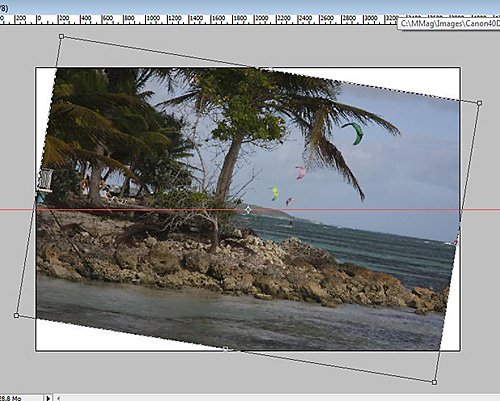This screenshot has height=401, width=500.
Task: Click the bottom-right transform corner handle
Action: [x=434, y=382]
